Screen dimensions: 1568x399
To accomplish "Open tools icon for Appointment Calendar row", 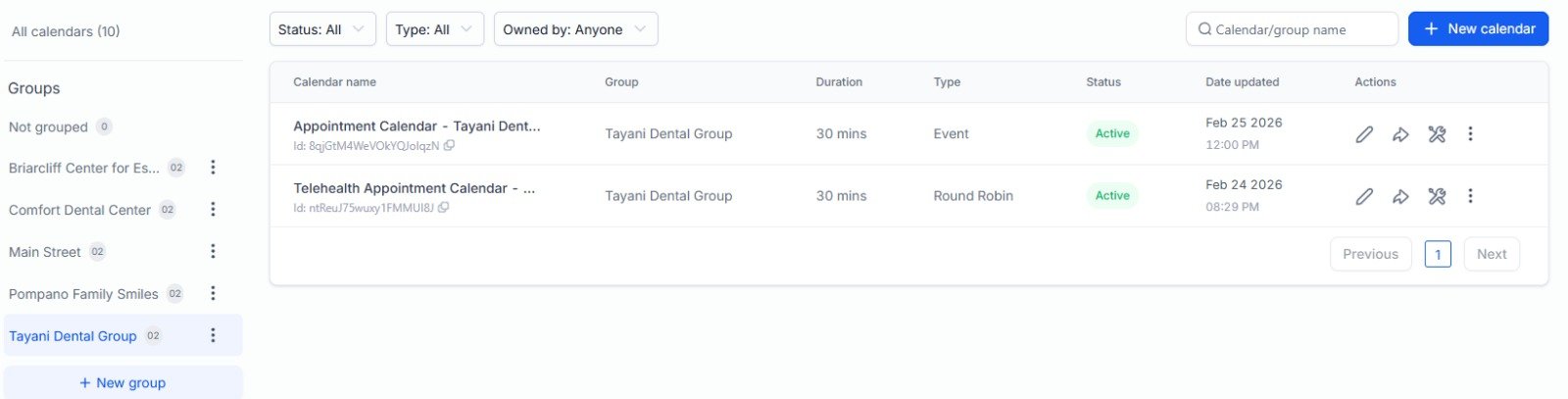I will (x=1437, y=134).
